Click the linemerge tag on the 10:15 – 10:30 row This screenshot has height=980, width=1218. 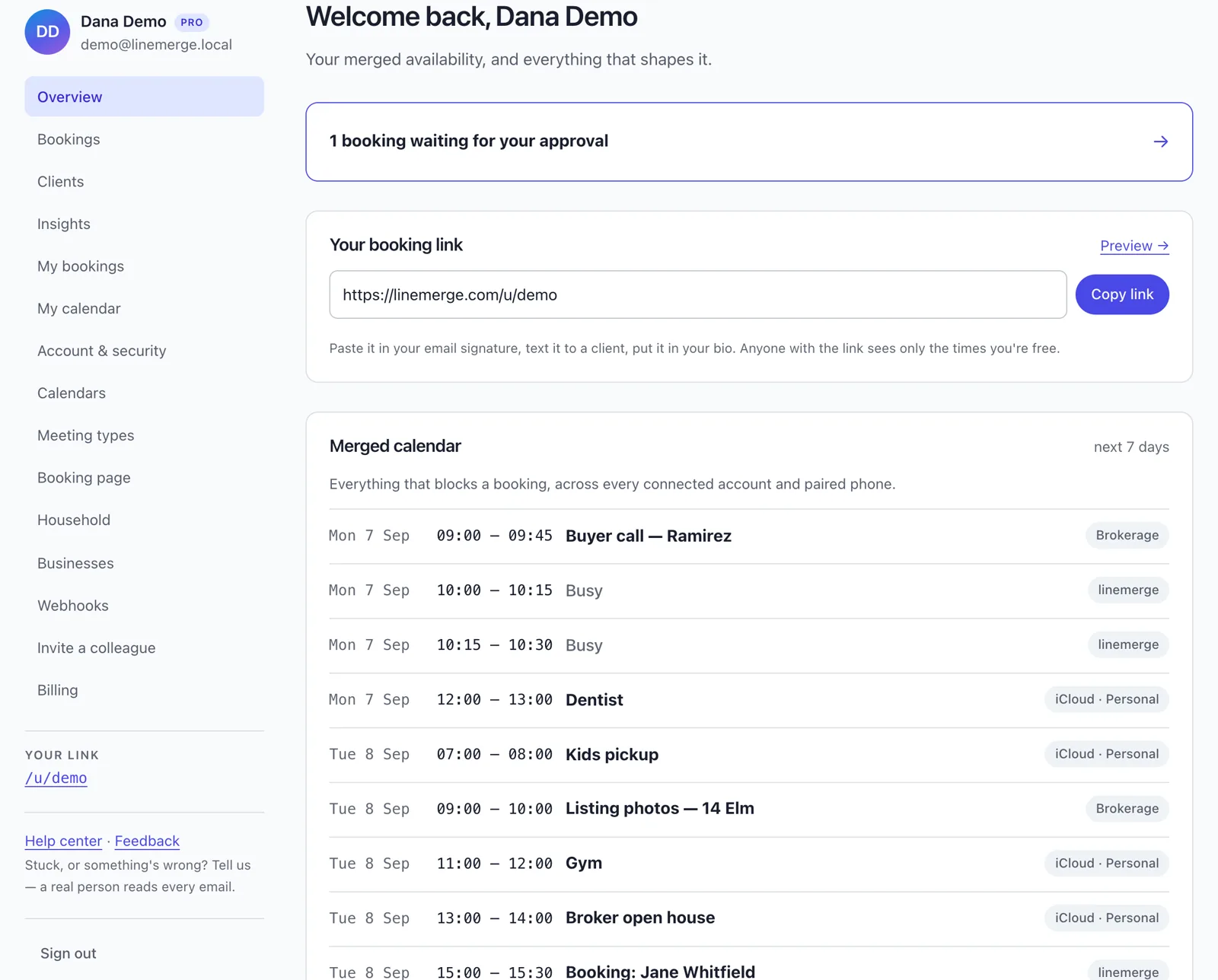pyautogui.click(x=1128, y=645)
